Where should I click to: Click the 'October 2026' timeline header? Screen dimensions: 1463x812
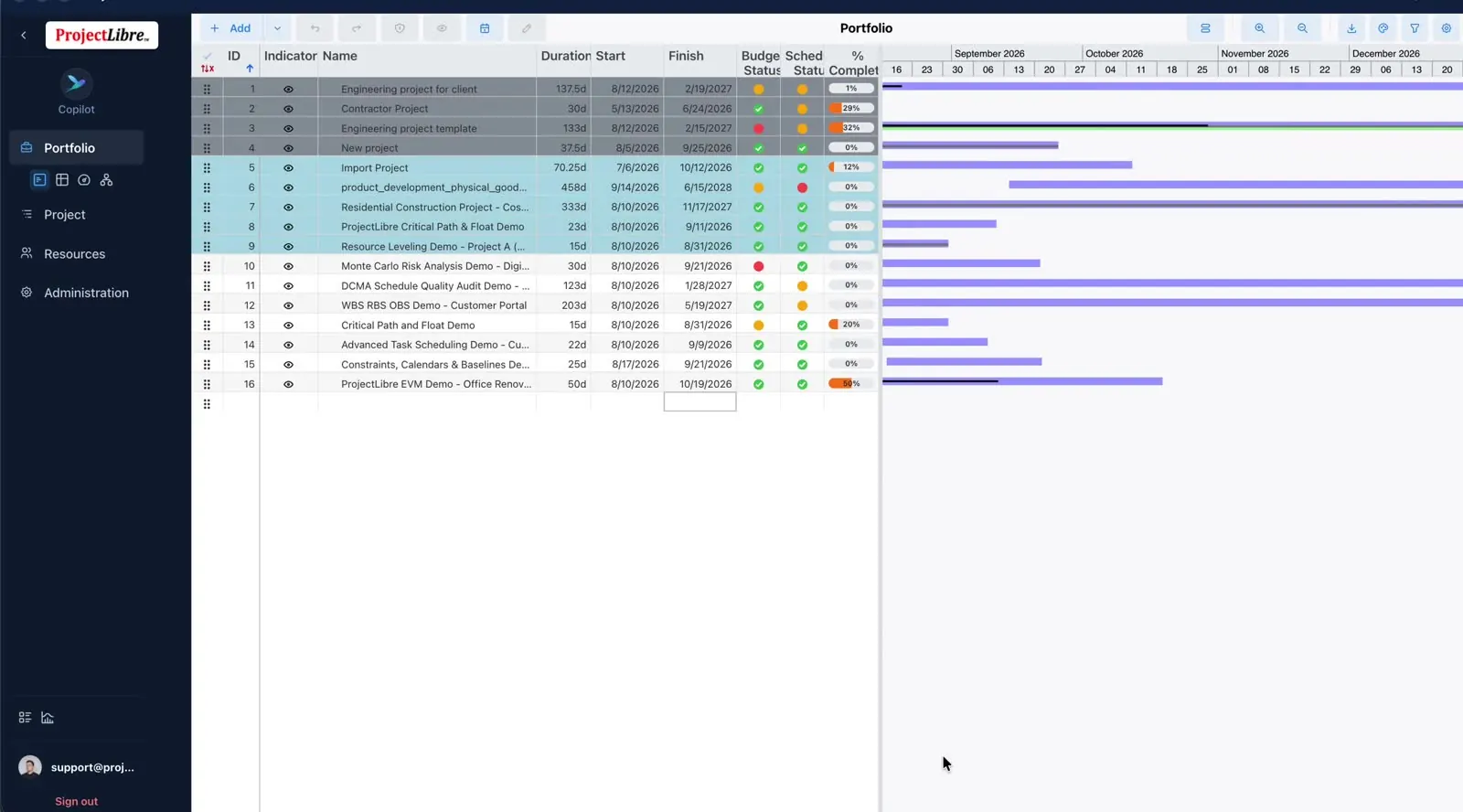(1114, 54)
